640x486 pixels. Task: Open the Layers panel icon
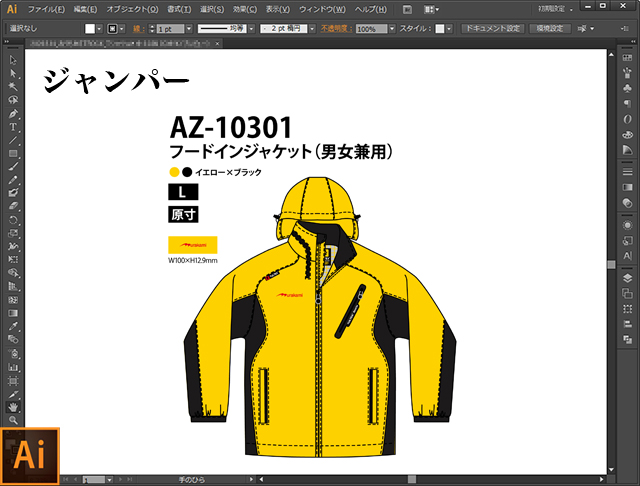pos(627,277)
